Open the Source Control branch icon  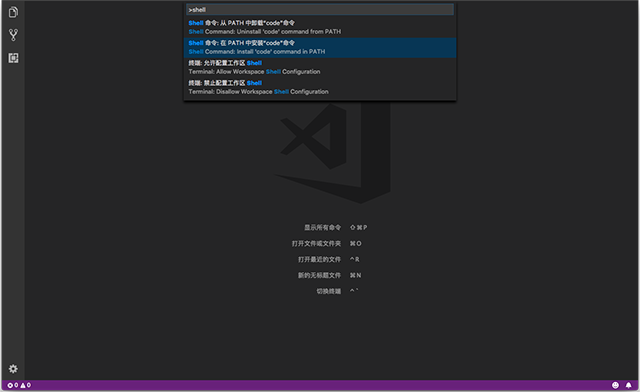(x=13, y=35)
